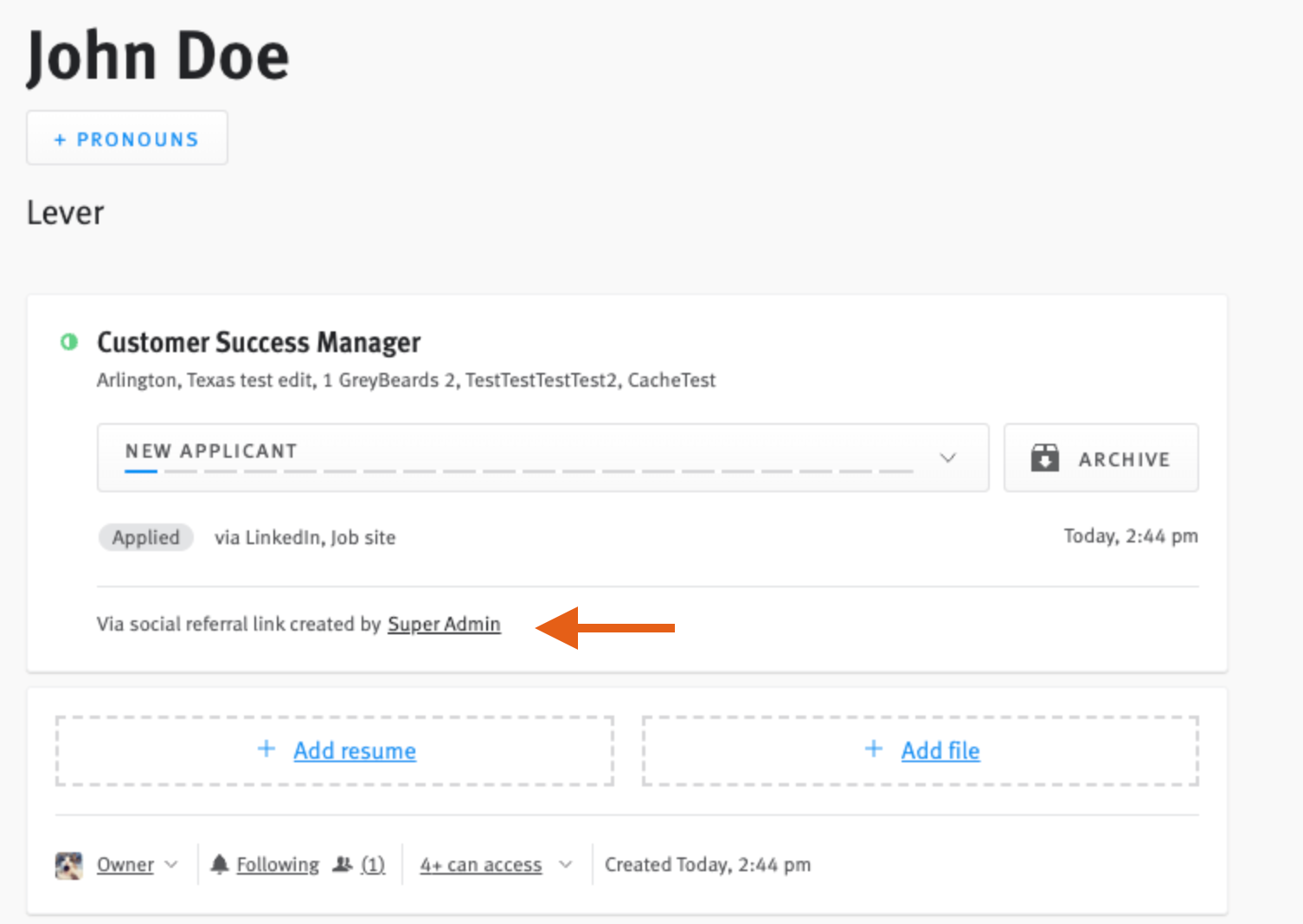Viewport: 1303px width, 924px height.
Task: Open the Super Admin referrer link
Action: click(x=444, y=624)
